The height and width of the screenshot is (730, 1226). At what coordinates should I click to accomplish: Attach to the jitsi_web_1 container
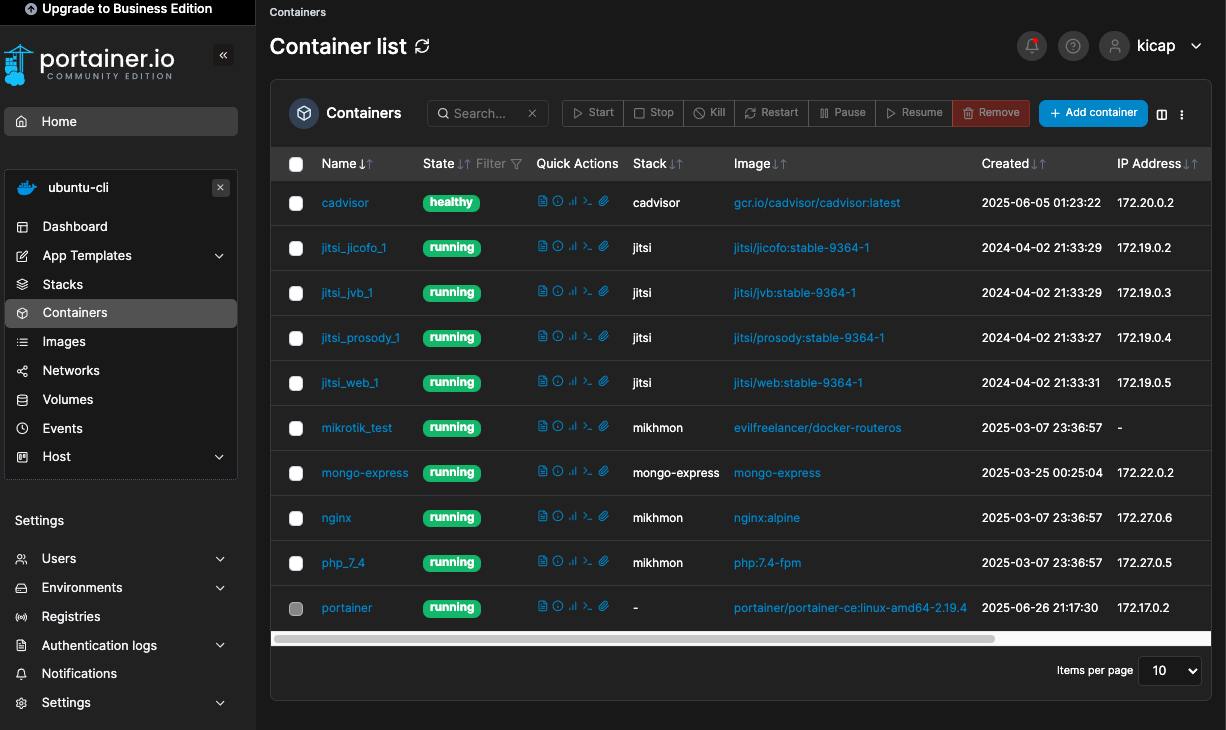pyautogui.click(x=604, y=382)
